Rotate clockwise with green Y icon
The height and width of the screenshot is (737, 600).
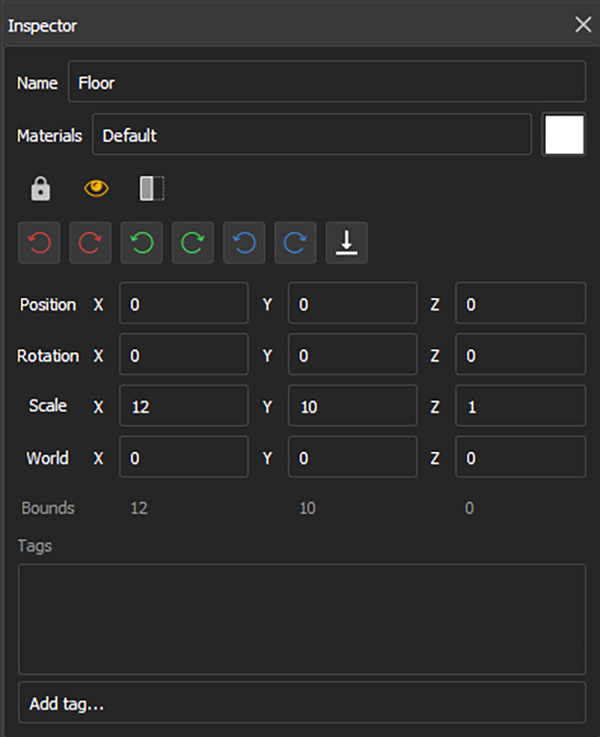(193, 243)
